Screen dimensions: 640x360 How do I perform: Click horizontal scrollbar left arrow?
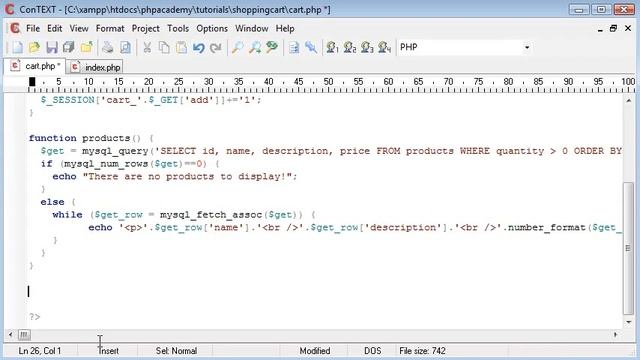pyautogui.click(x=11, y=335)
